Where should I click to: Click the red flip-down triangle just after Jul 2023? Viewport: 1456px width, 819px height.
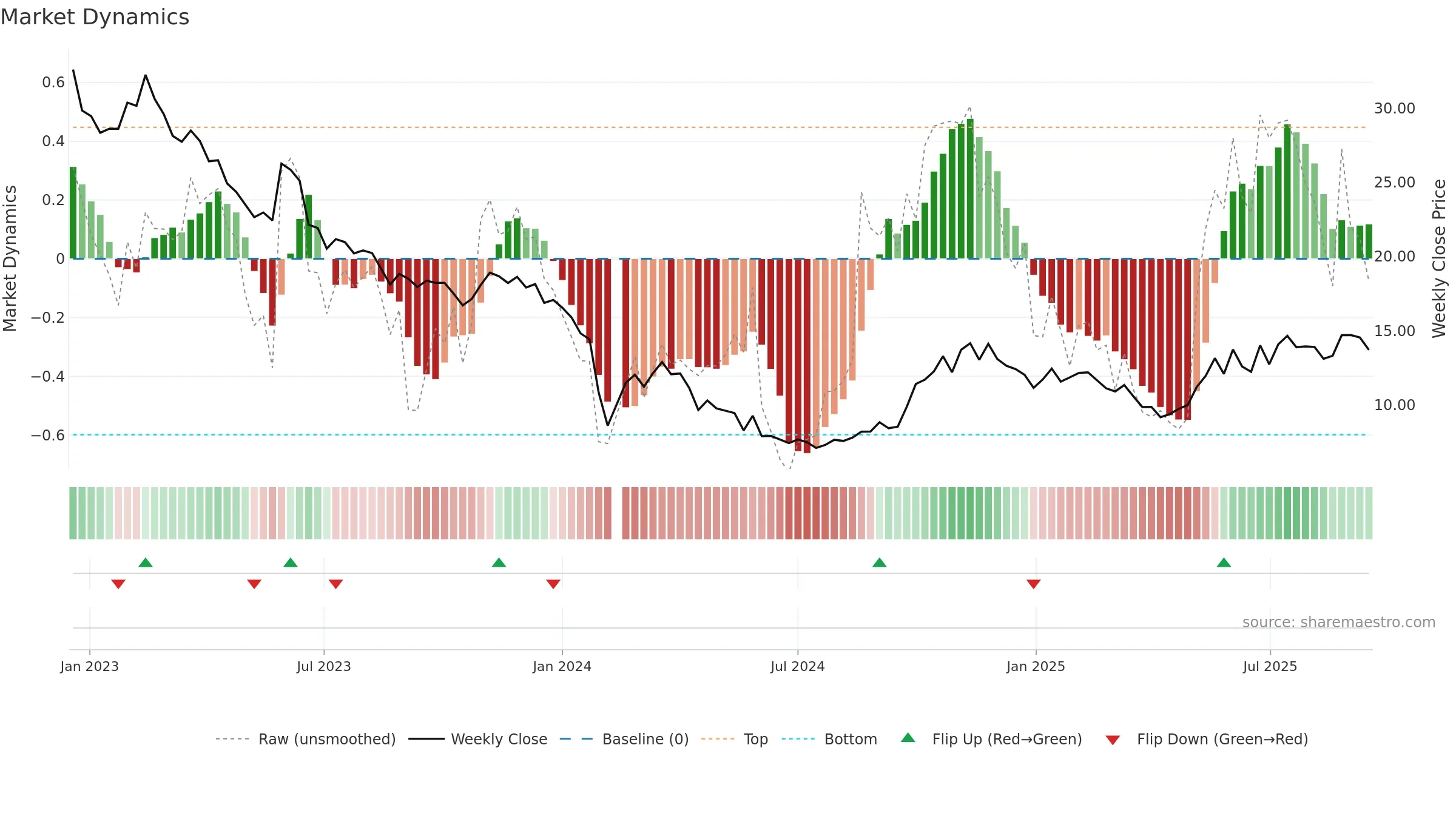coord(336,584)
